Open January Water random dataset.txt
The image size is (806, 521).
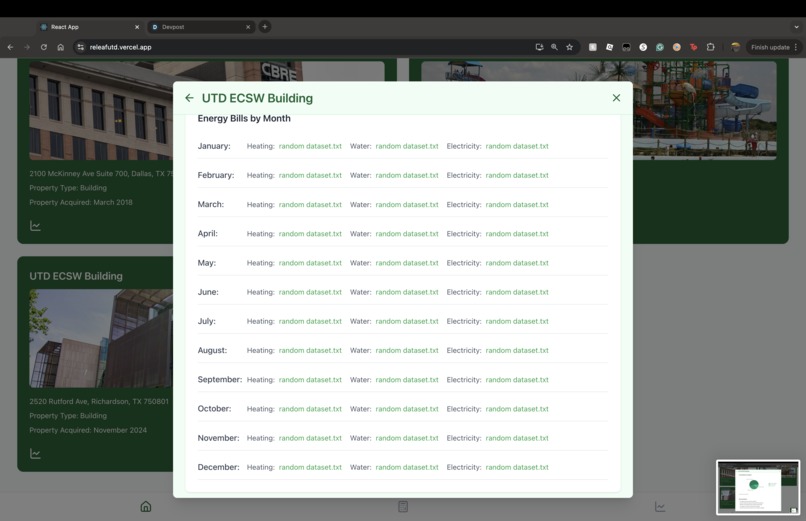pos(407,146)
